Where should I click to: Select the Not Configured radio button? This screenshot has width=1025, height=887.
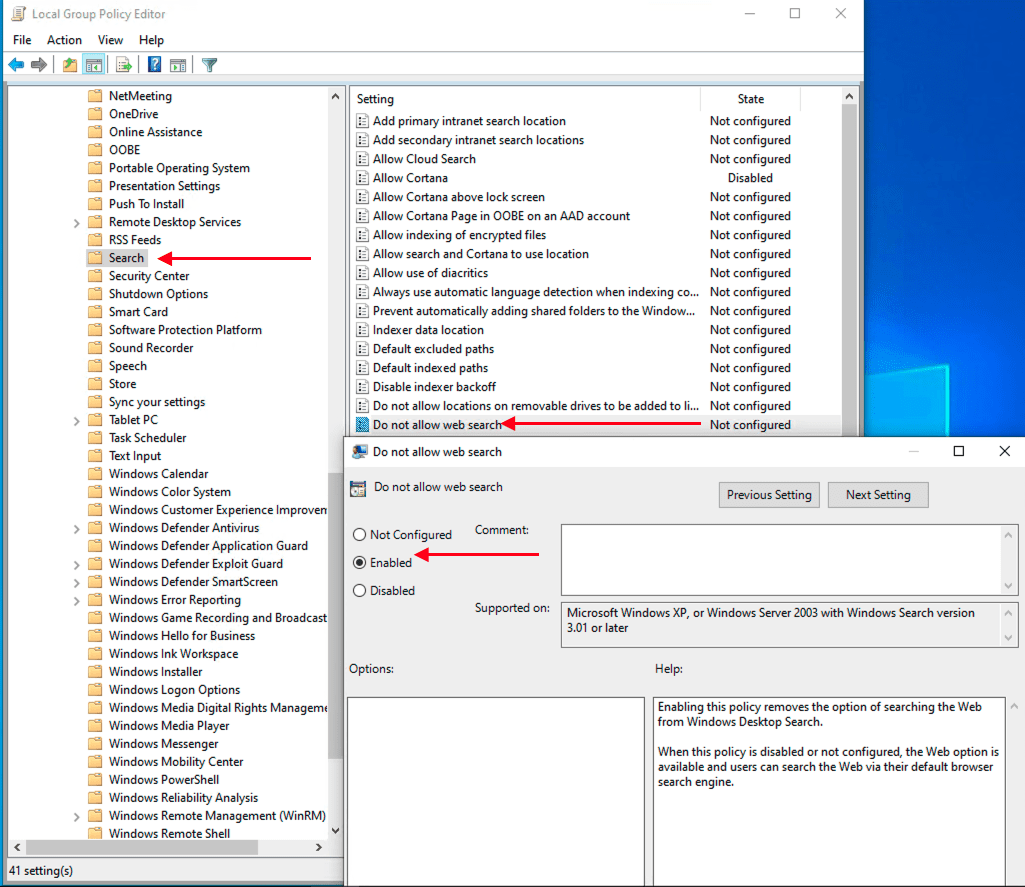[x=360, y=535]
